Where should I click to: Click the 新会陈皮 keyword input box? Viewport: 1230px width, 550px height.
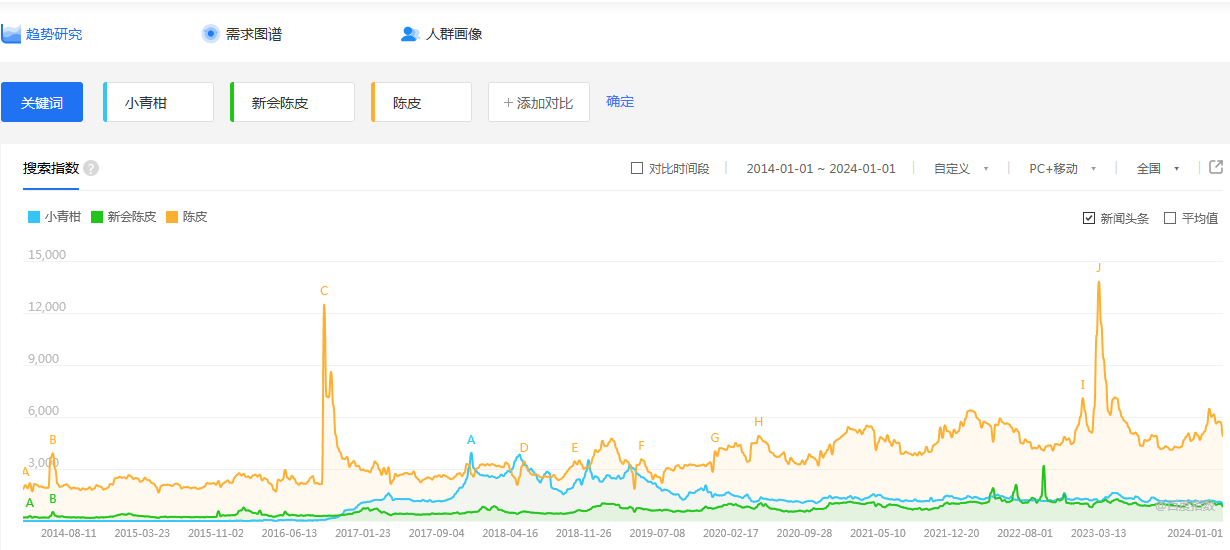(x=293, y=102)
